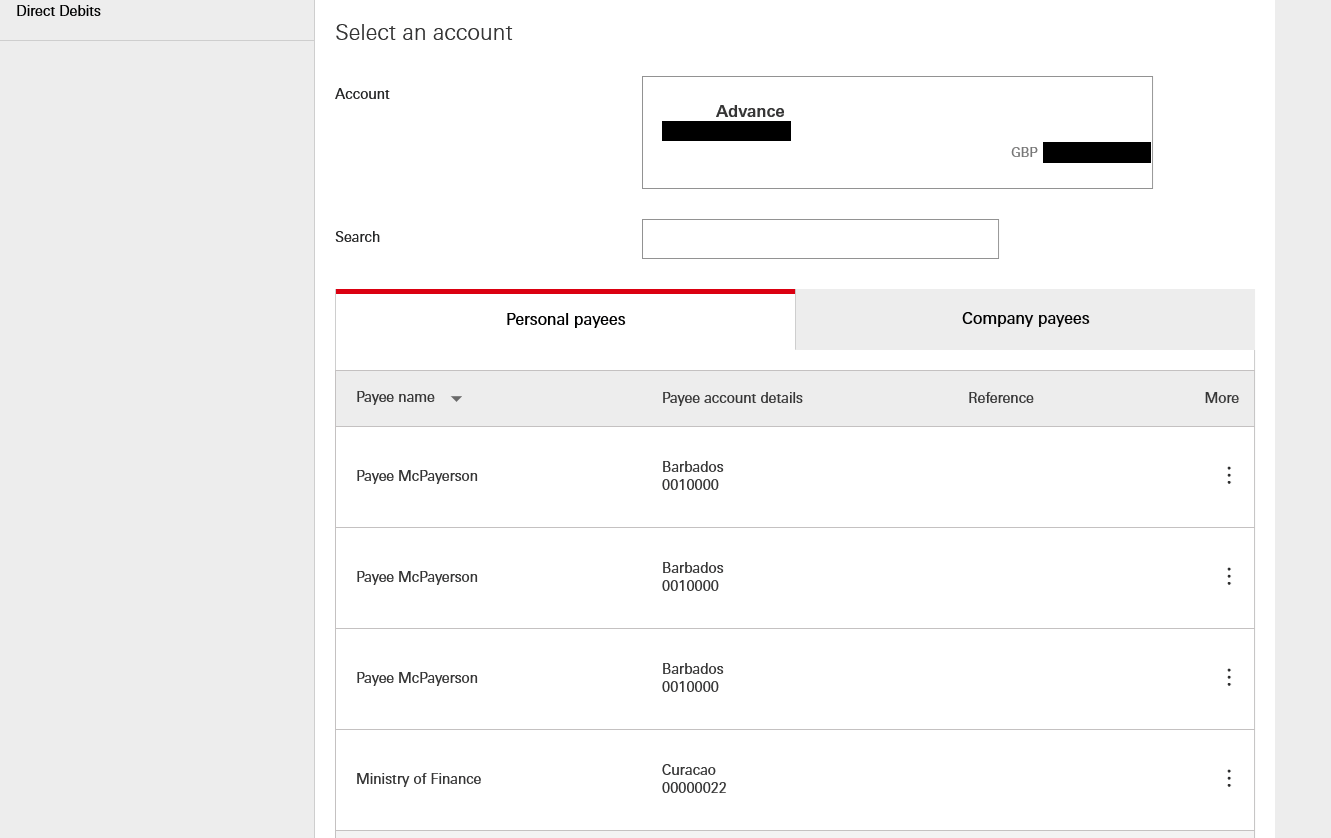
Task: Click the Reference column header
Action: [1000, 398]
